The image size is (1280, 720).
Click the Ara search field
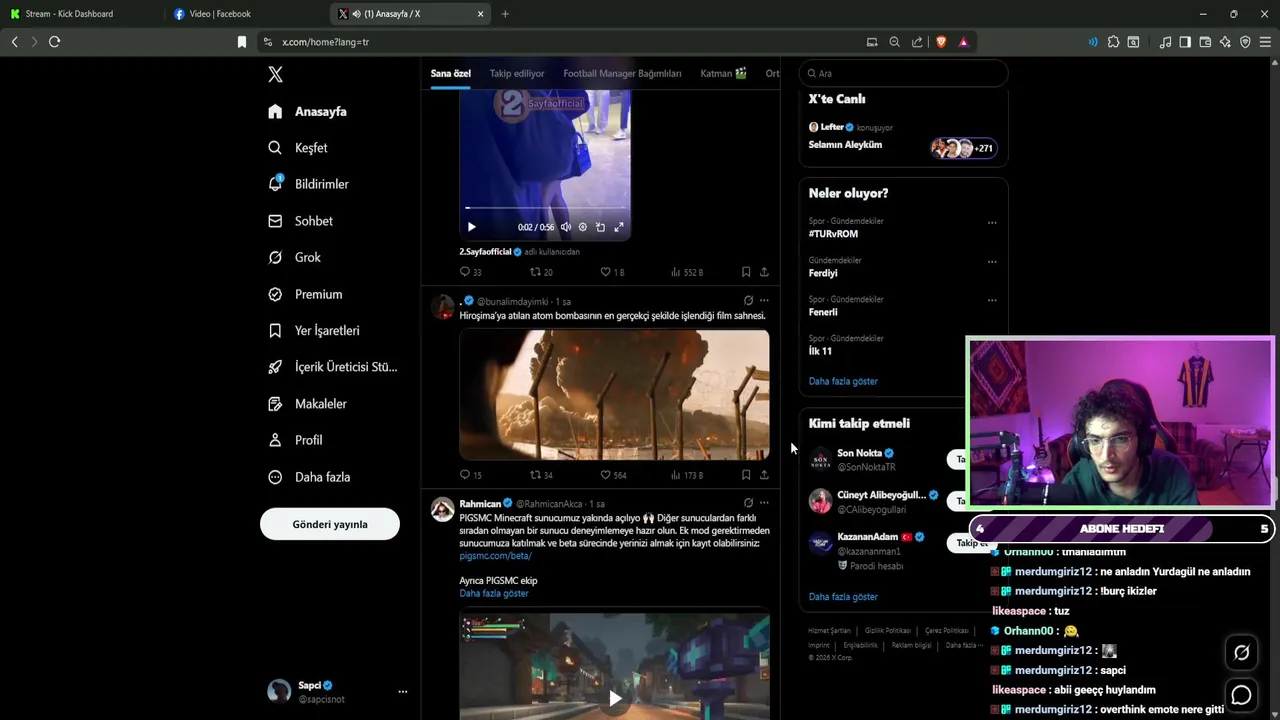tap(903, 73)
